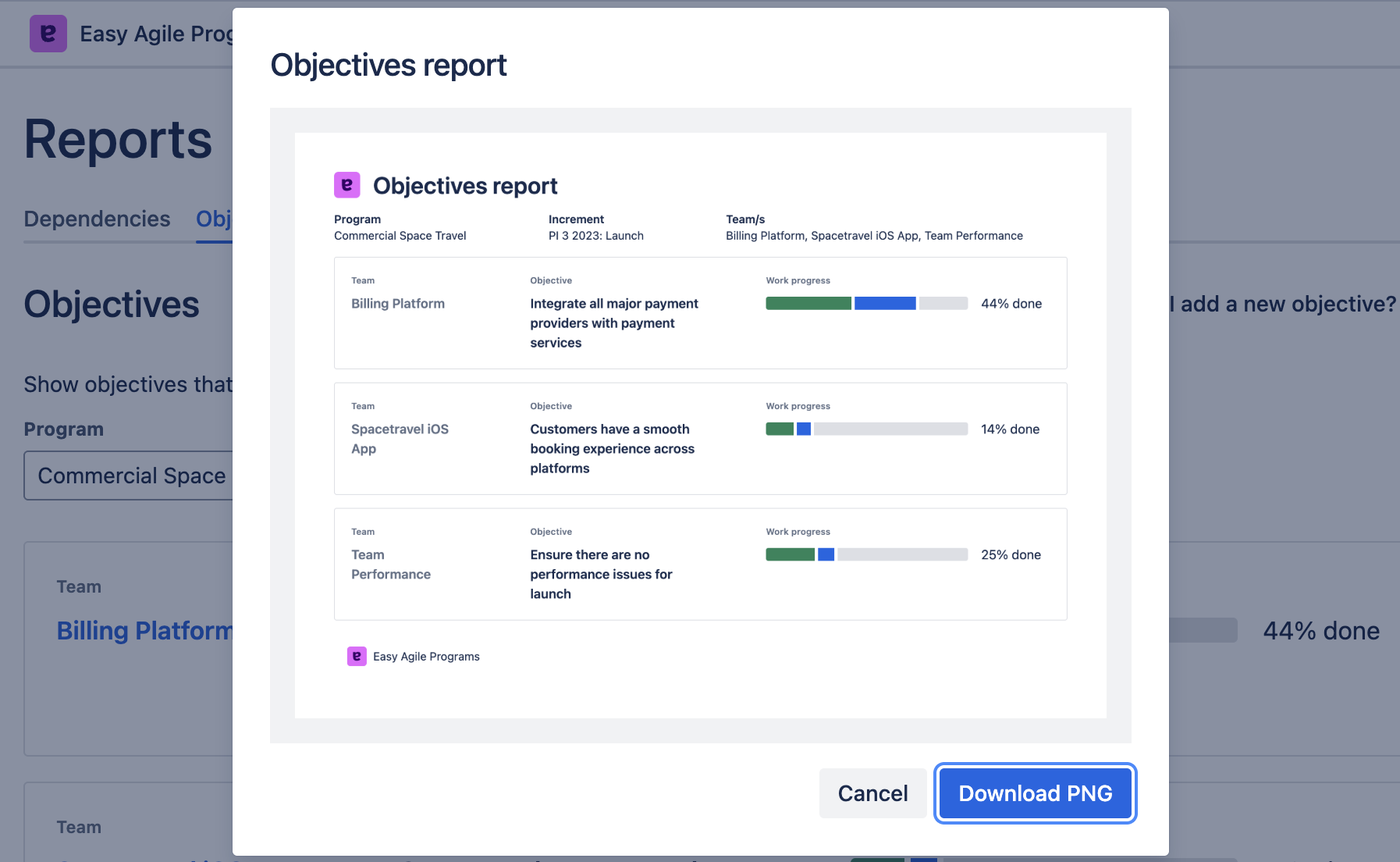The image size is (1400, 862).
Task: Click the Easy Agile Programs icon in the report footer
Action: [x=356, y=657]
